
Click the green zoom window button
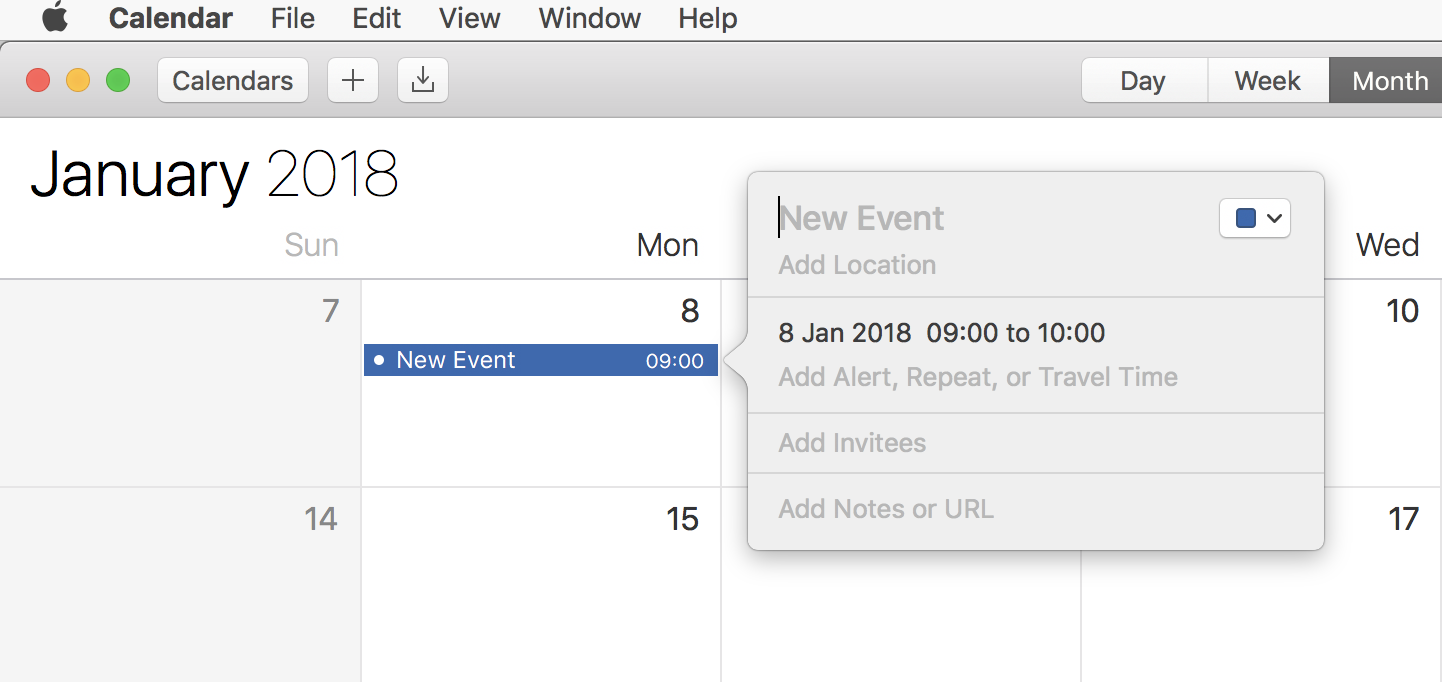coord(118,80)
